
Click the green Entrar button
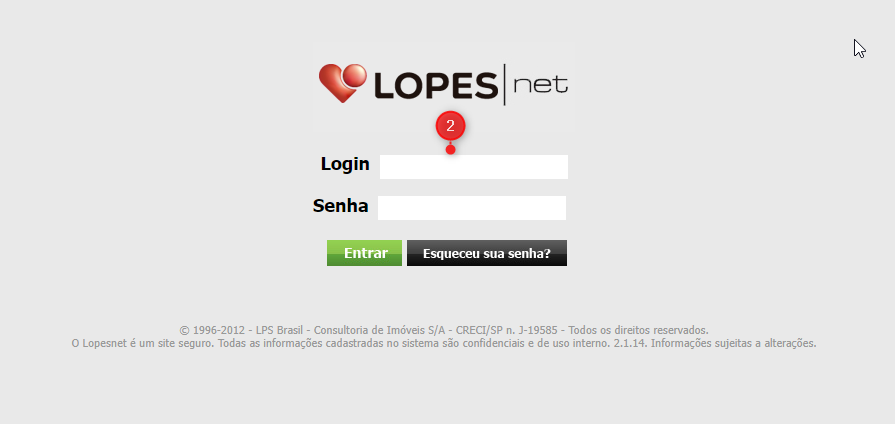(364, 253)
